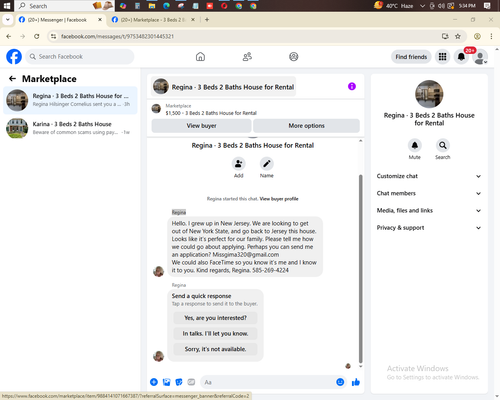Image resolution: width=500 pixels, height=400 pixels.
Task: Open Microsoft Edge from the taskbar
Action: (x=166, y=6)
